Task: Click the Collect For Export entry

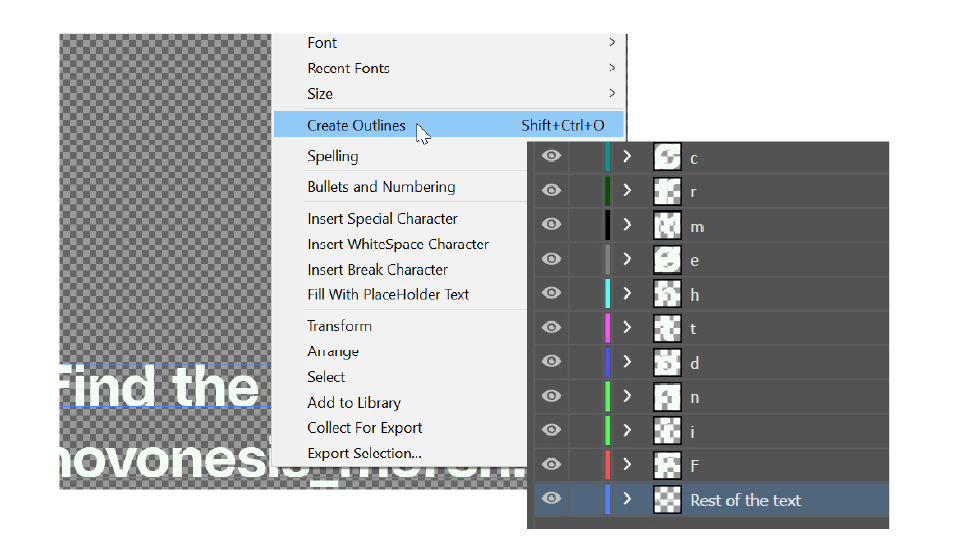Action: tap(364, 428)
